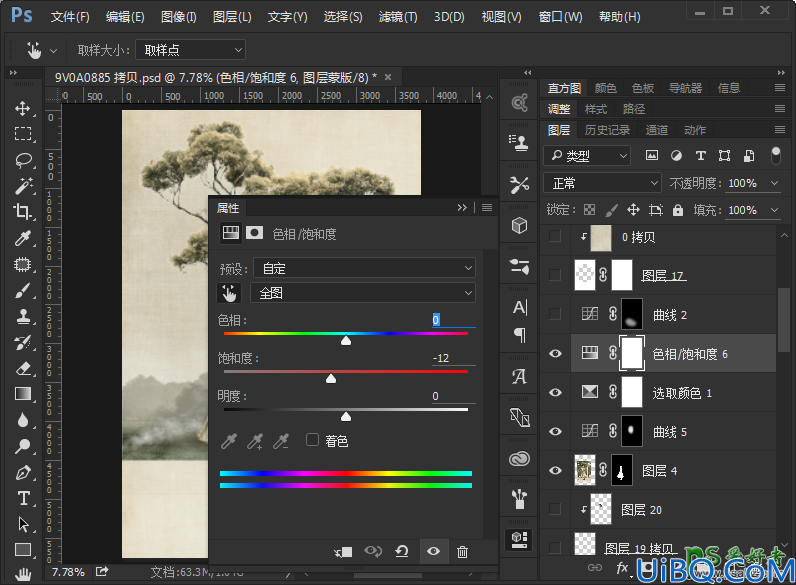Toggle adjustment layer visibility in Properties panel
This screenshot has height=585, width=796.
click(434, 551)
